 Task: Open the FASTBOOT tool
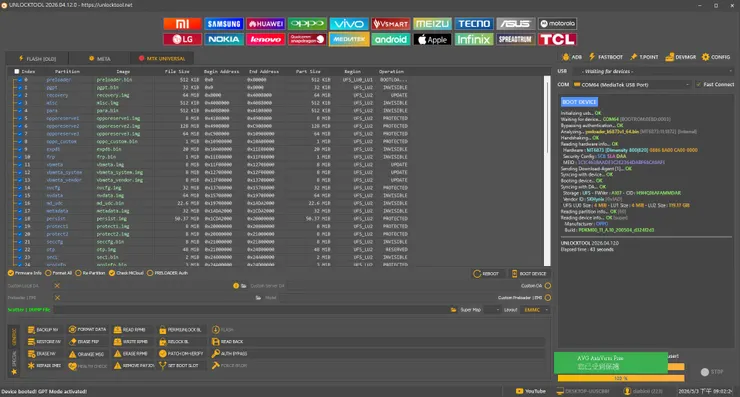tap(606, 57)
